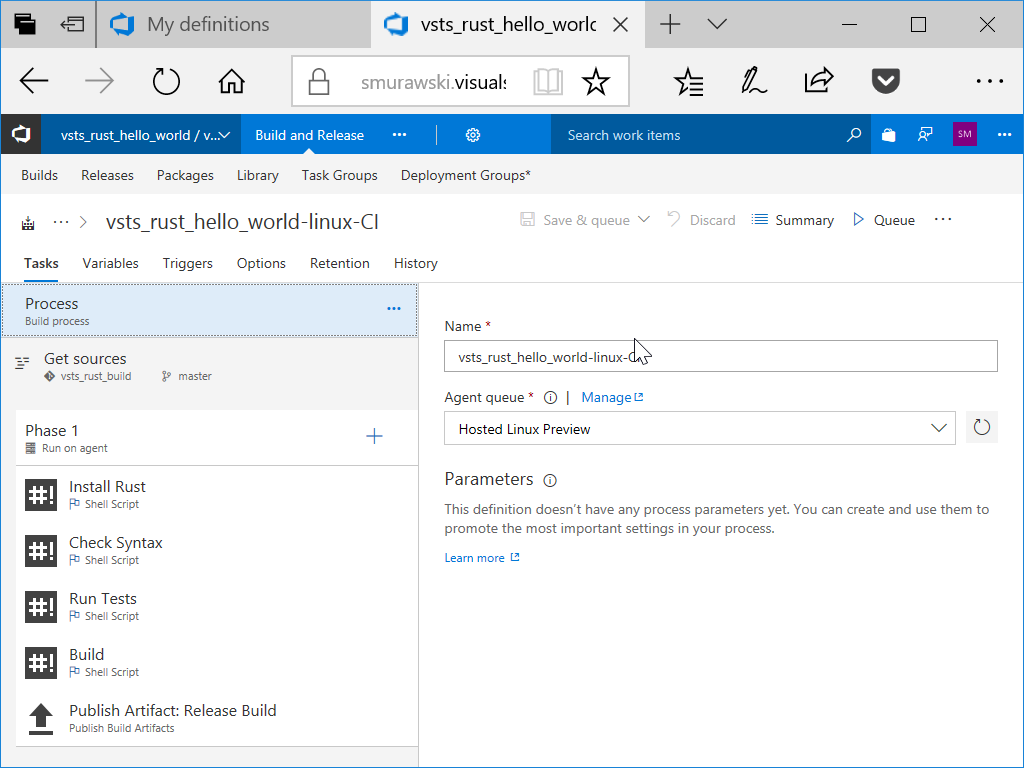1024x768 pixels.
Task: Click the Build and Release menu
Action: click(310, 135)
